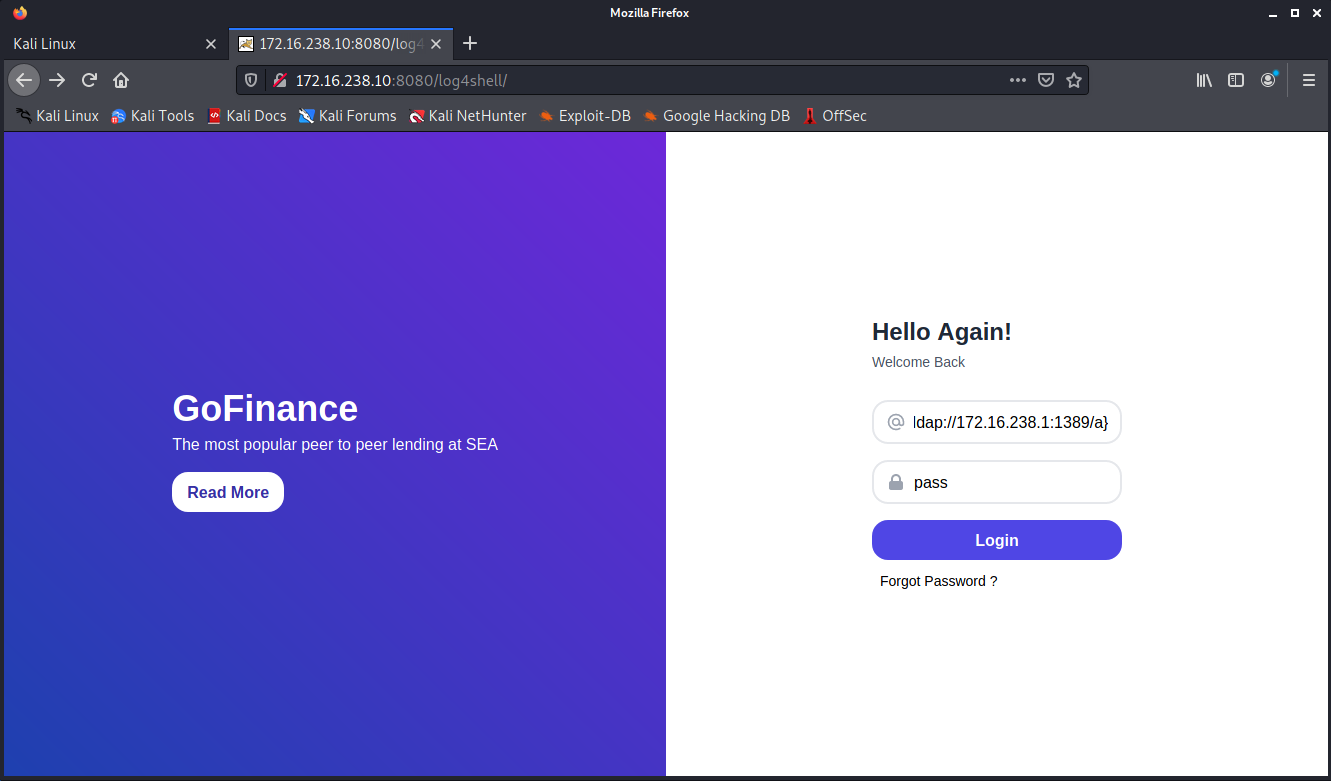Click the Read More button

pos(227,491)
